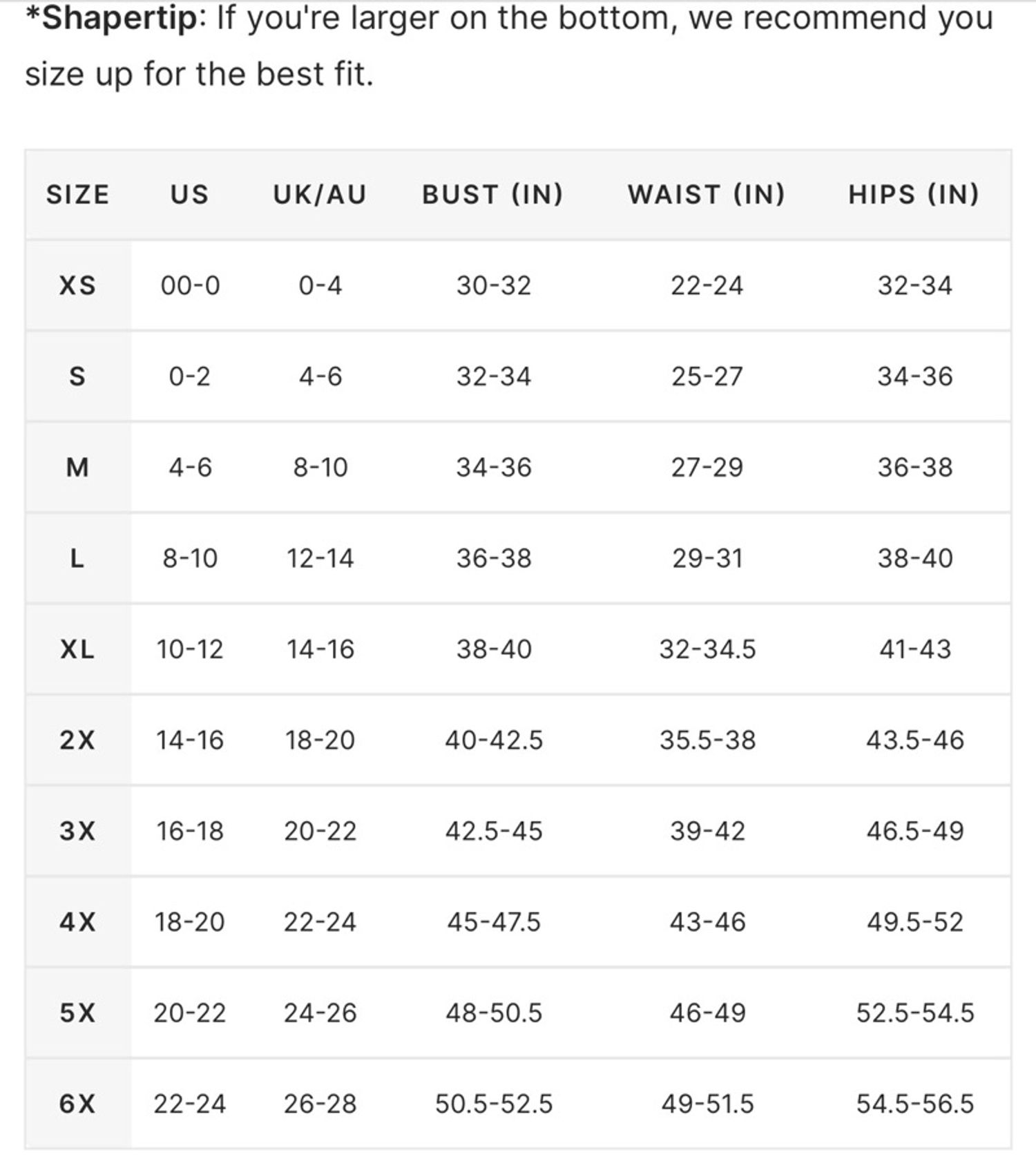
Task: Click the SIZE column header
Action: [x=77, y=195]
